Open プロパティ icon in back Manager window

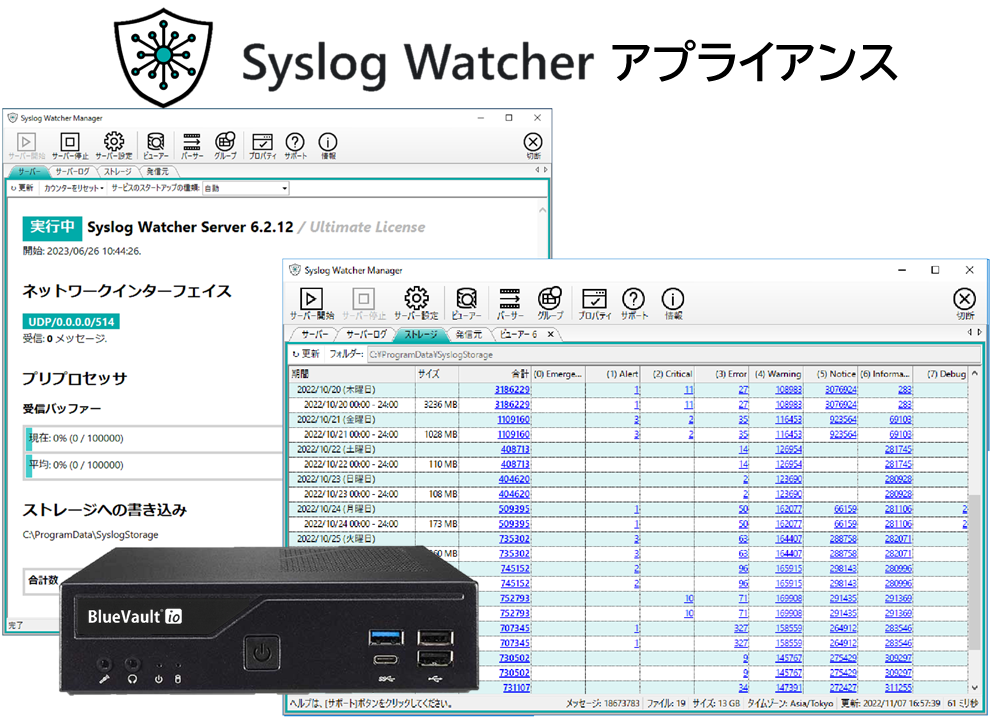[x=263, y=146]
